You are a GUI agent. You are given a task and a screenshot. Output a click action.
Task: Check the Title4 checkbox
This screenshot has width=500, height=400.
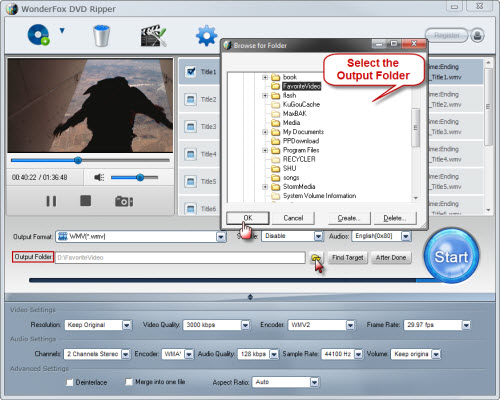click(x=191, y=154)
